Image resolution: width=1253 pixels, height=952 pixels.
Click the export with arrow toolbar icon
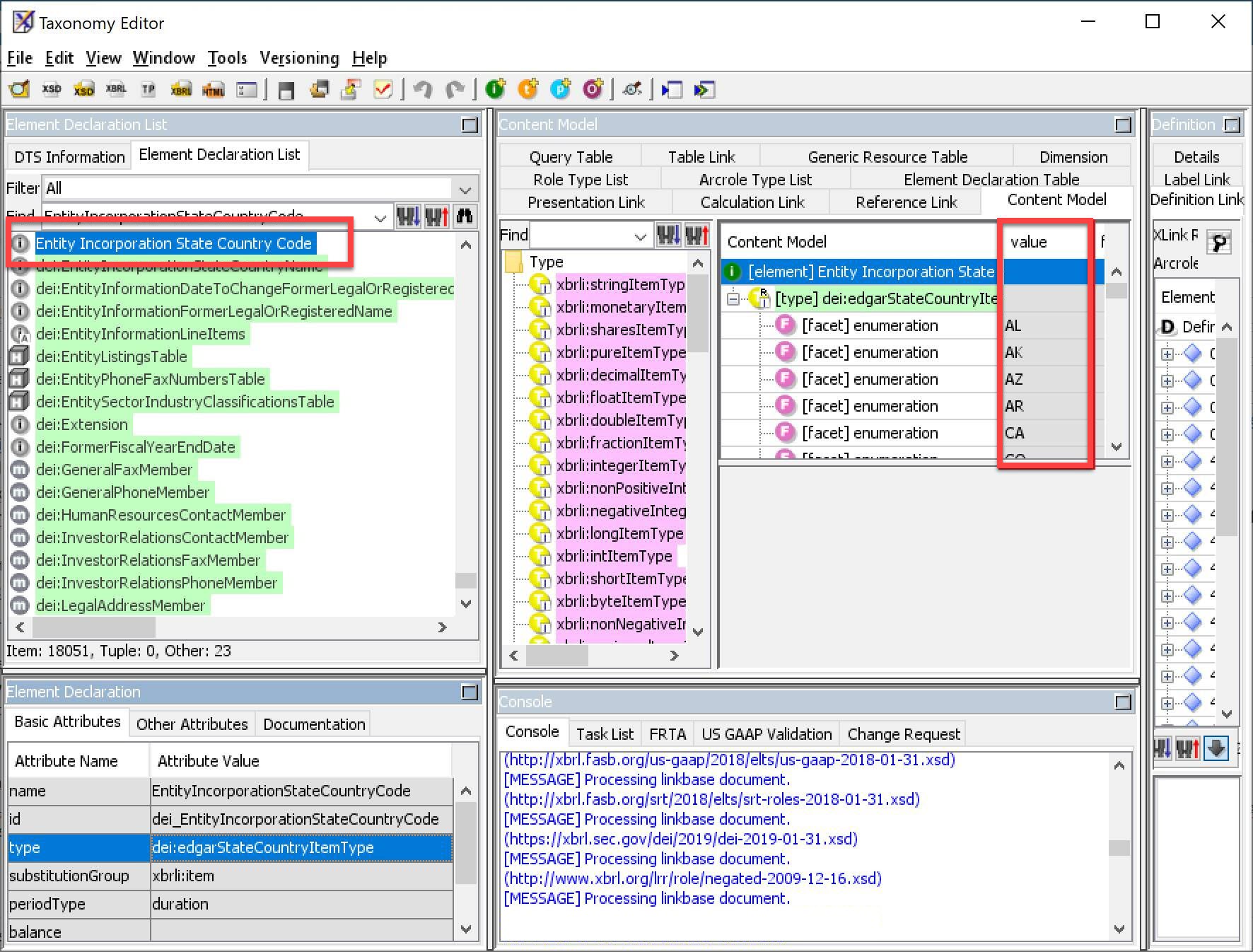(351, 89)
